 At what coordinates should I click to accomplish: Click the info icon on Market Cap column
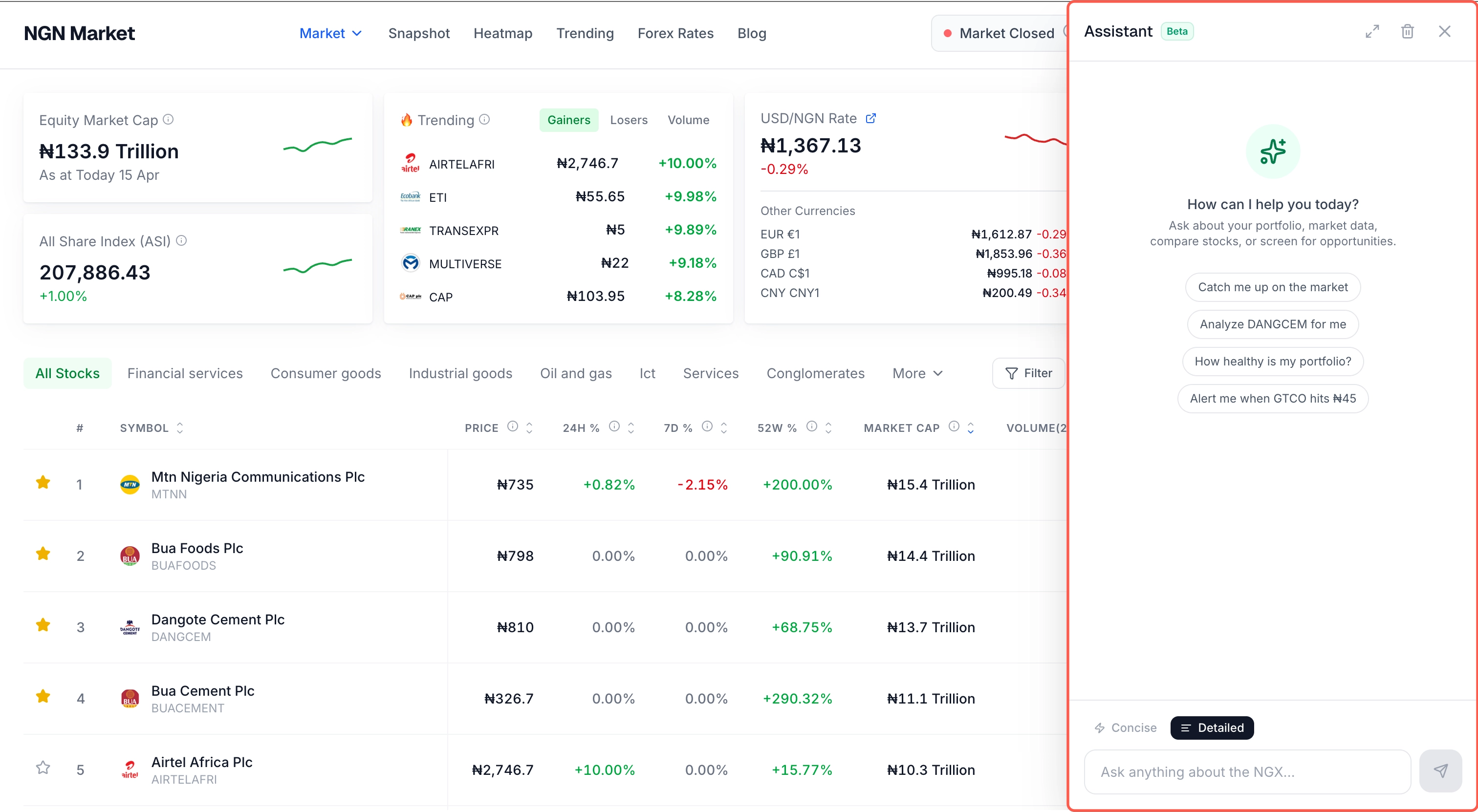(954, 427)
